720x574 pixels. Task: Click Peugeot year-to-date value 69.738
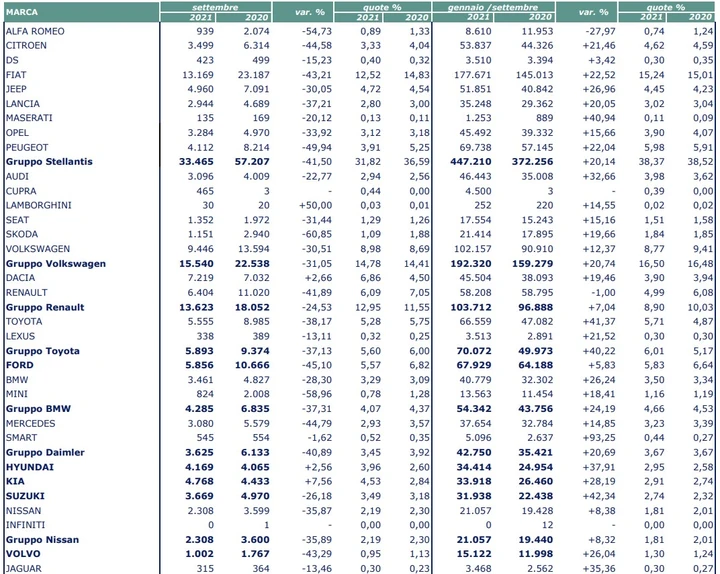[475, 147]
